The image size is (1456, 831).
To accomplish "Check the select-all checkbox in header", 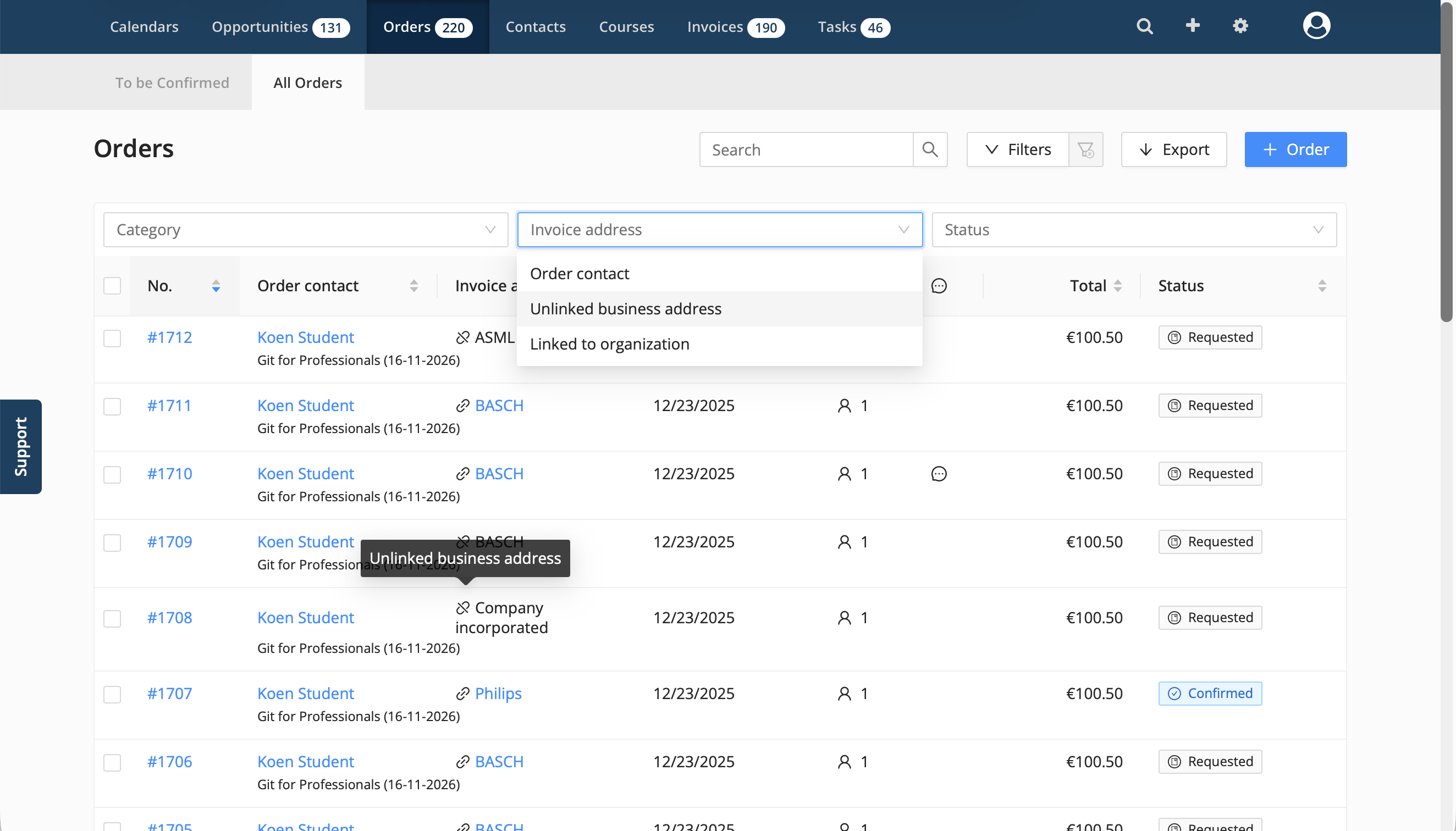I will click(x=113, y=286).
